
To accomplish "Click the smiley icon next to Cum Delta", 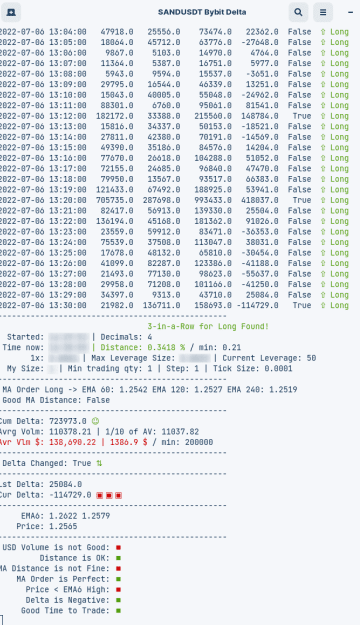I will coord(95,421).
